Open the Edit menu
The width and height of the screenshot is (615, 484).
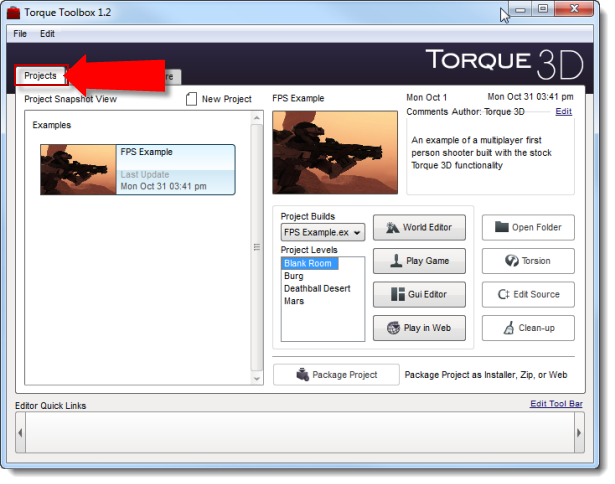click(47, 34)
